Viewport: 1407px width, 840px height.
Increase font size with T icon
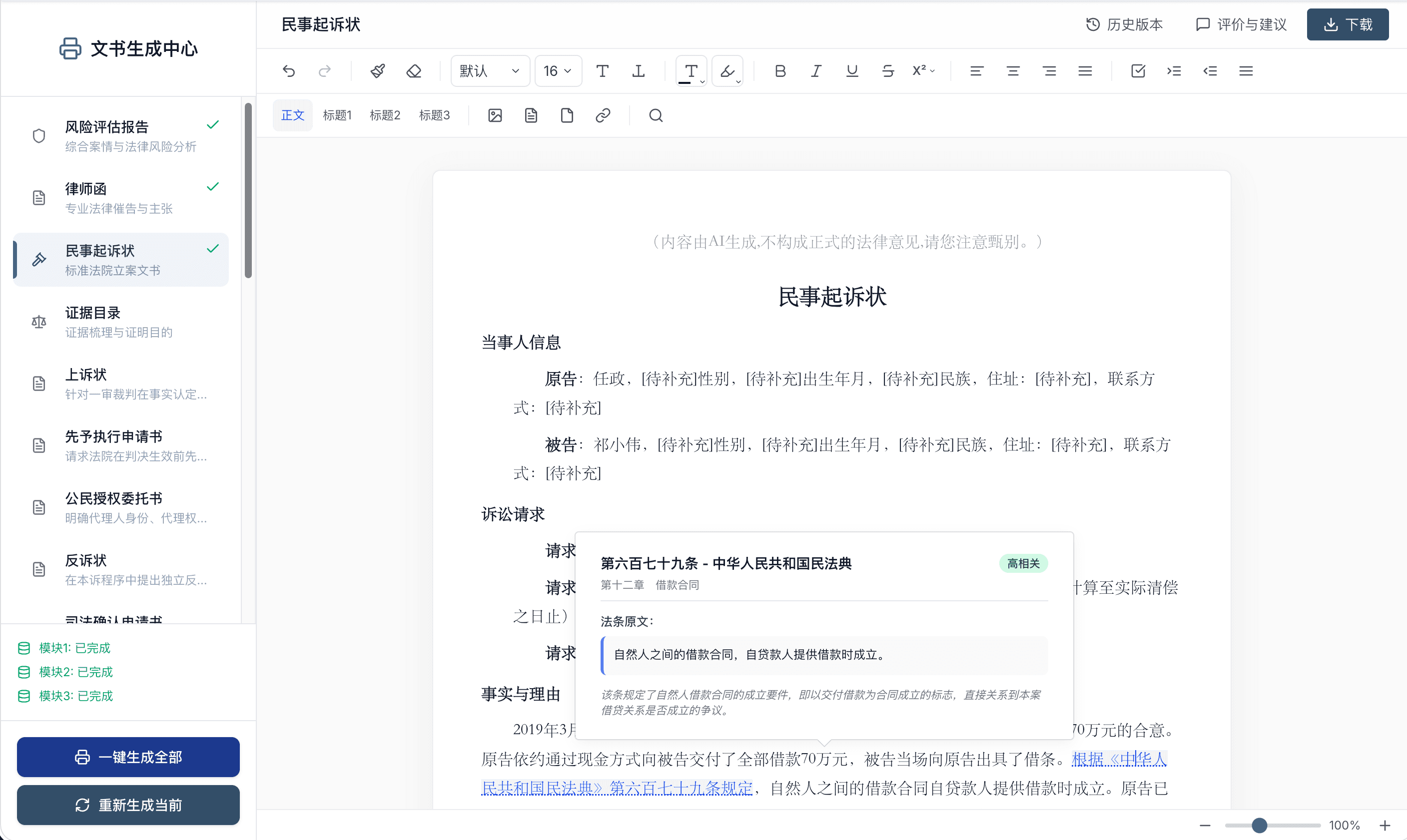pos(603,71)
